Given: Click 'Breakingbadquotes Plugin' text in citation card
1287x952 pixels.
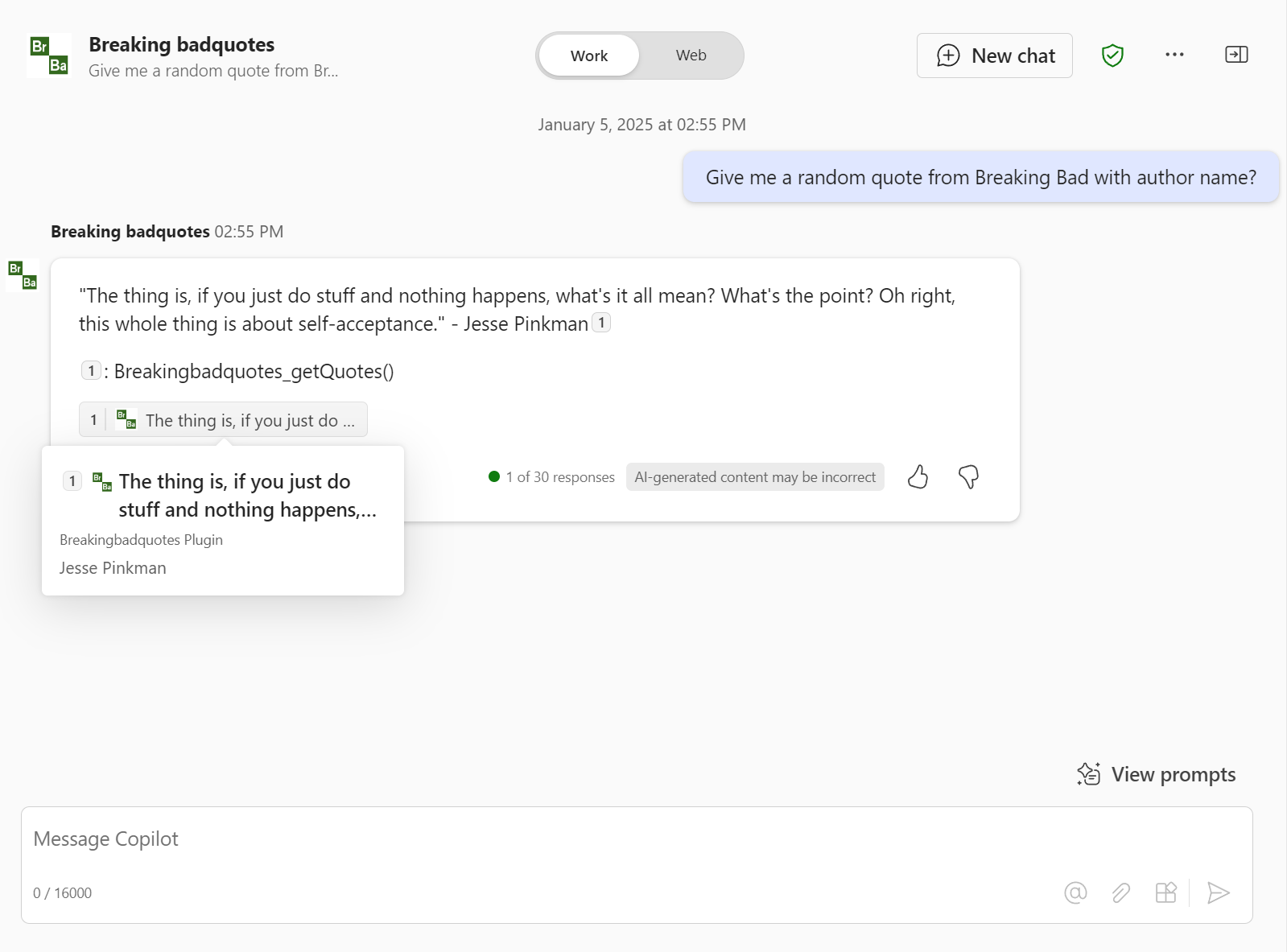Looking at the screenshot, I should click(141, 540).
